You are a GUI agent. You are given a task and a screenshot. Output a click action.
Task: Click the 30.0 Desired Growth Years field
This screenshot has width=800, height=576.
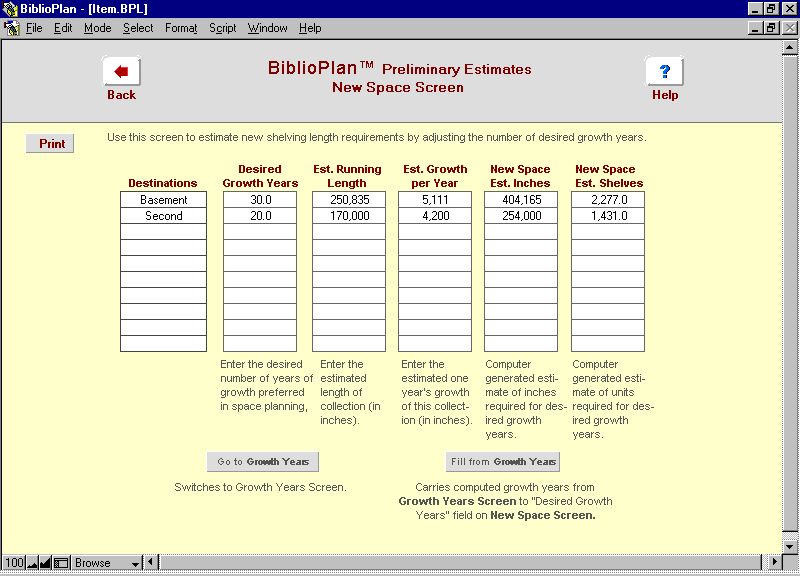click(x=260, y=199)
